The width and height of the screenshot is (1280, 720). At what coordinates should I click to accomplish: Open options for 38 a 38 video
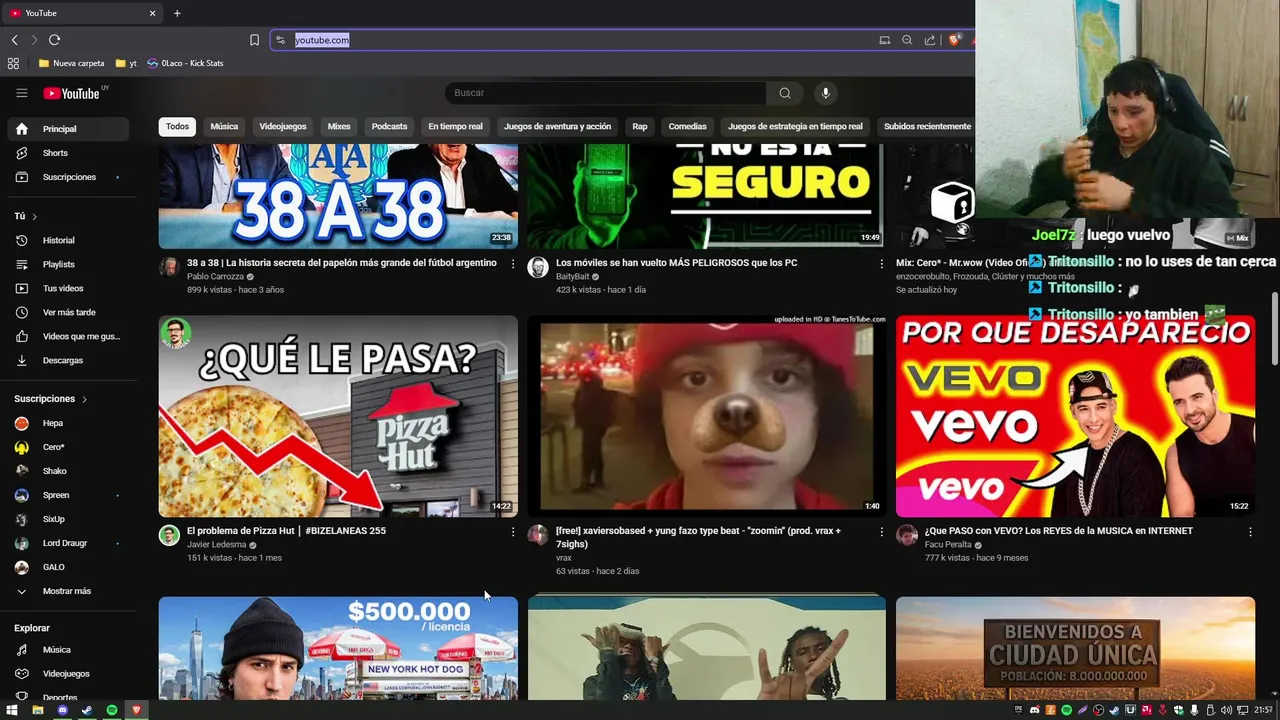click(x=513, y=264)
